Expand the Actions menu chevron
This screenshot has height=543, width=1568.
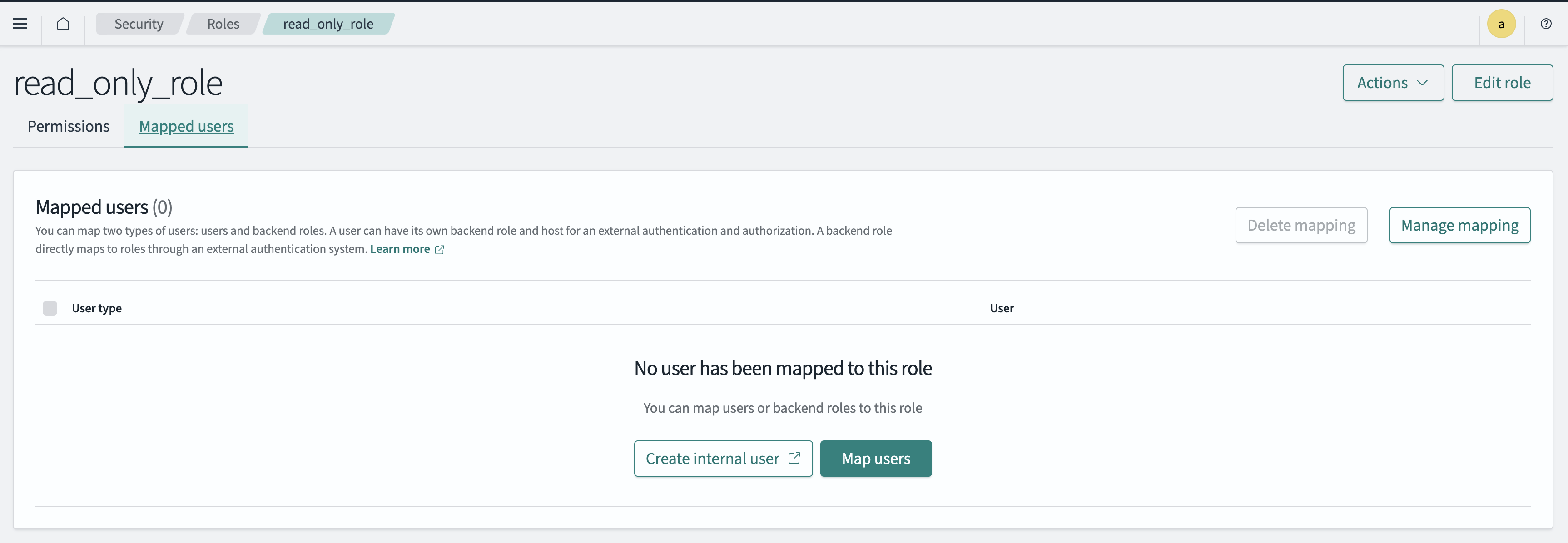point(1423,82)
